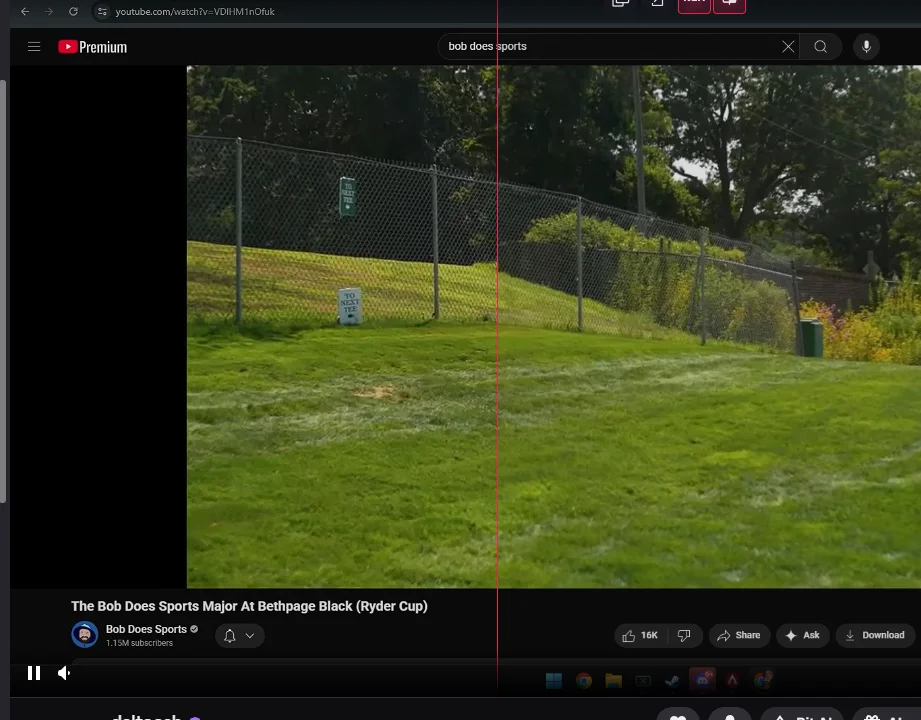The height and width of the screenshot is (720, 921).
Task: Reload the YouTube page
Action: coord(73,11)
